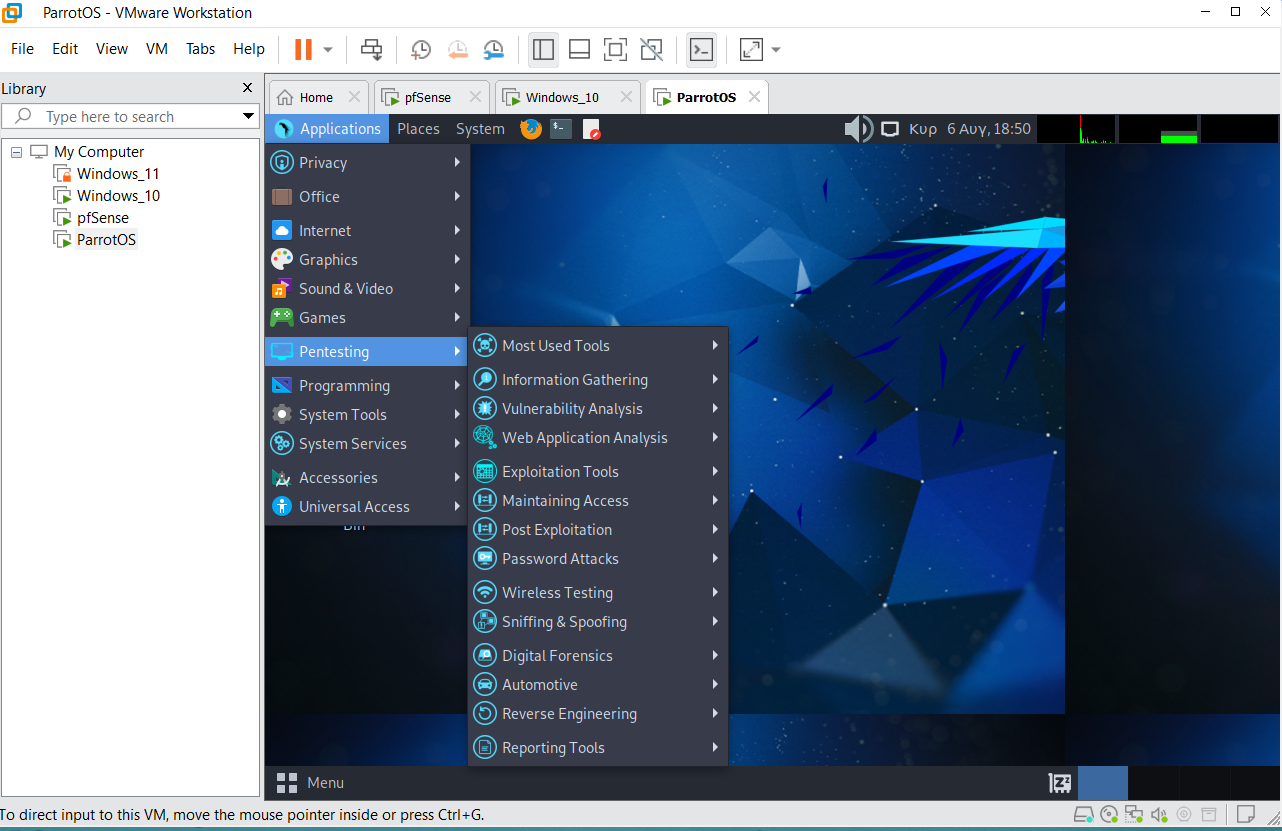Expand the Web Application Analysis submenu

pyautogui.click(x=598, y=437)
